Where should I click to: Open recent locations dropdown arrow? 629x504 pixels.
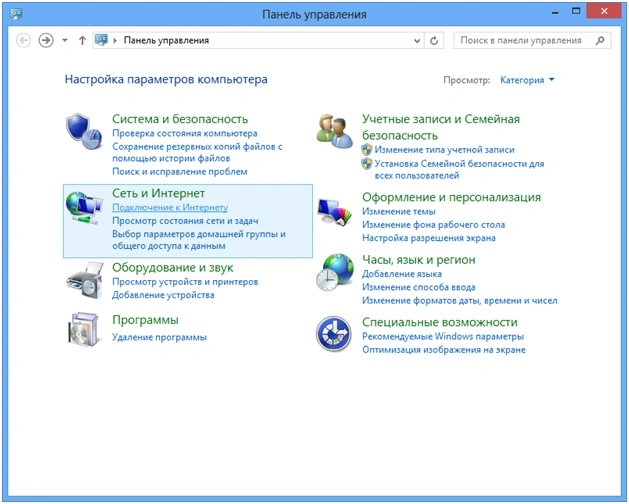coord(65,41)
